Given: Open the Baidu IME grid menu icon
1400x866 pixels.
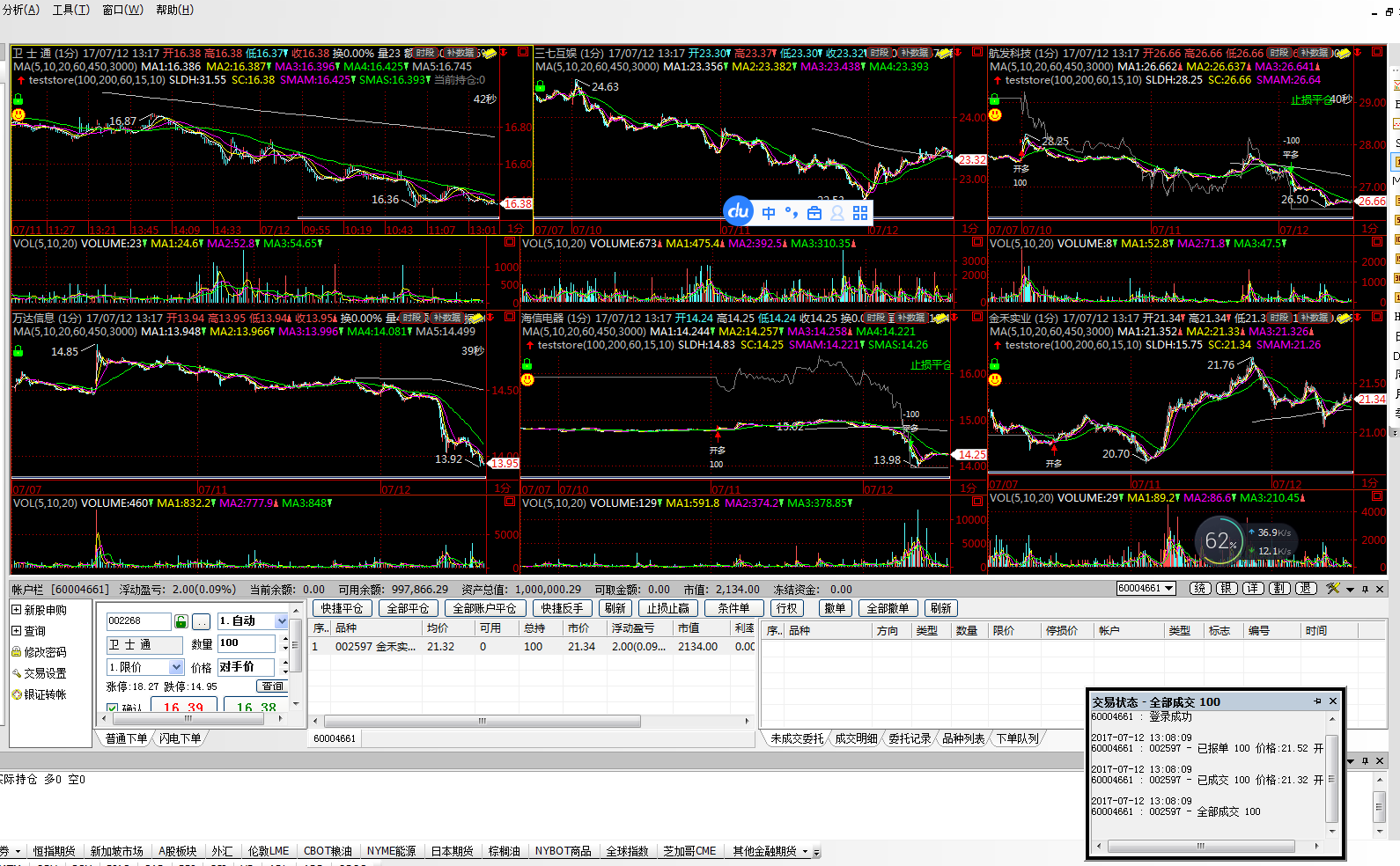Looking at the screenshot, I should click(860, 213).
